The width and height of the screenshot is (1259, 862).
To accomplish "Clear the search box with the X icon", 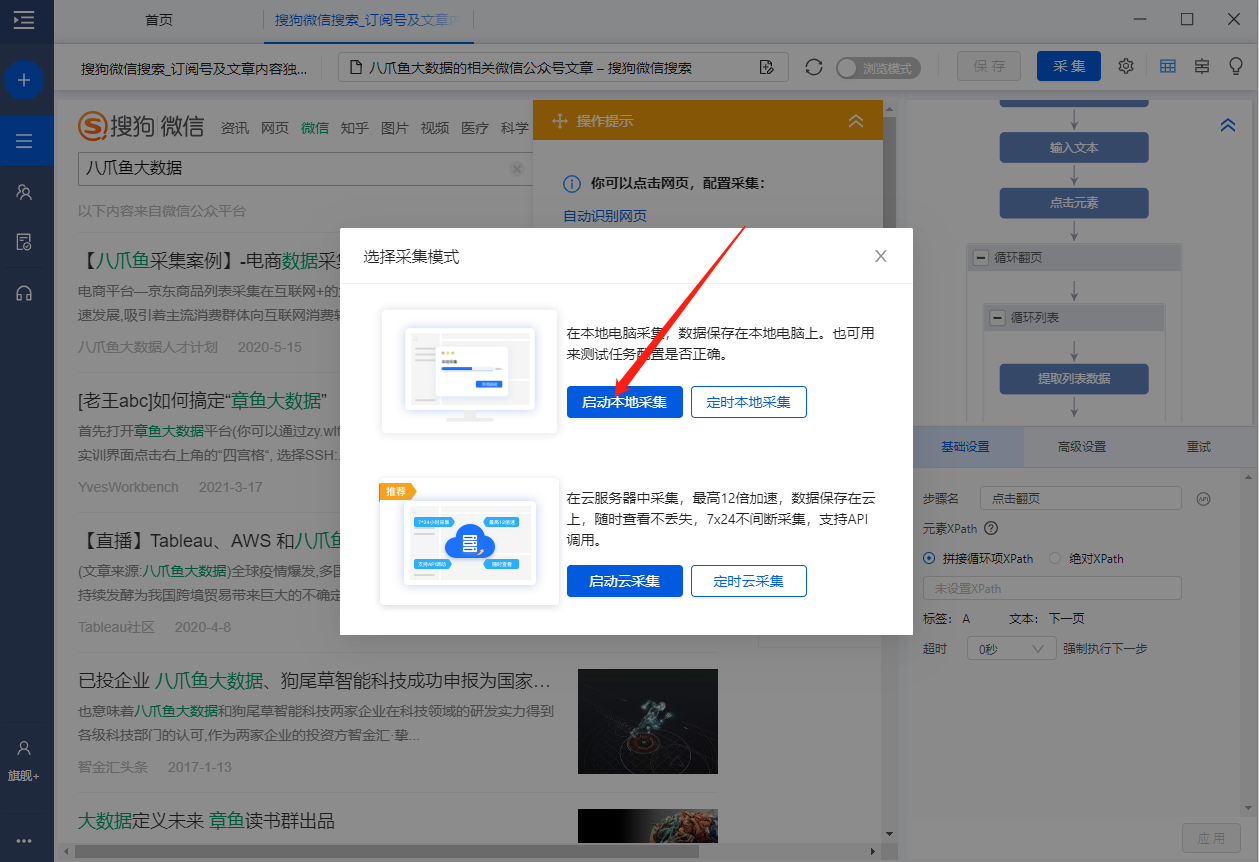I will tap(517, 169).
